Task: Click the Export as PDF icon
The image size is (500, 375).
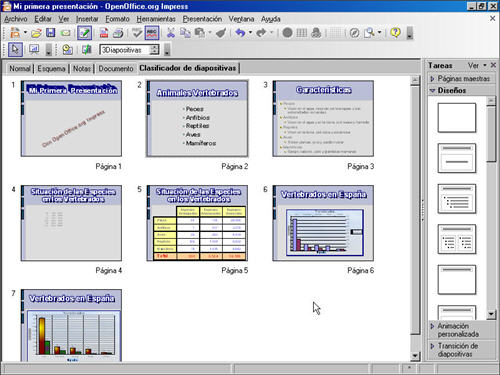Action: pos(104,33)
